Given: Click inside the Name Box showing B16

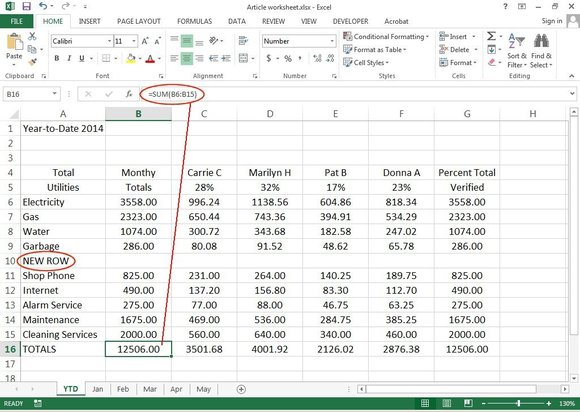Looking at the screenshot, I should pyautogui.click(x=26, y=94).
